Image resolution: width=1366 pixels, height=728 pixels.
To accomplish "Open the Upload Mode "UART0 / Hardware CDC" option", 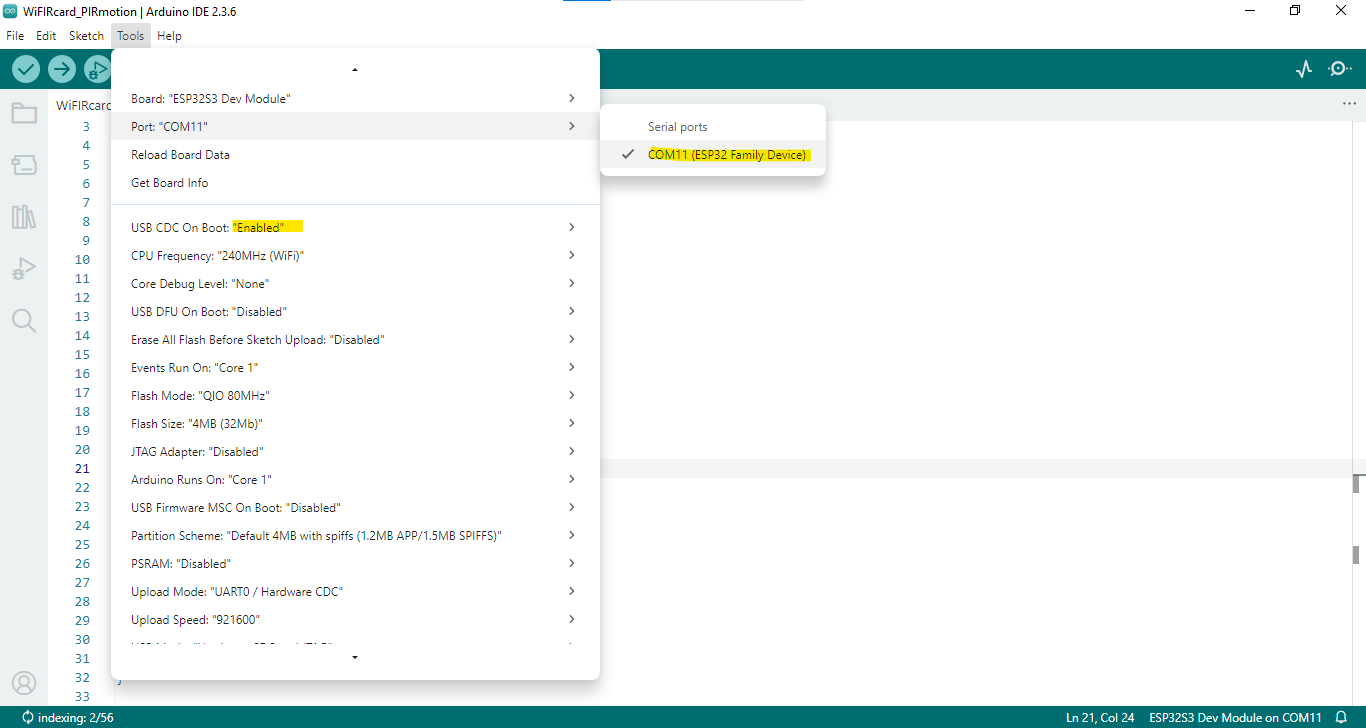I will click(355, 591).
